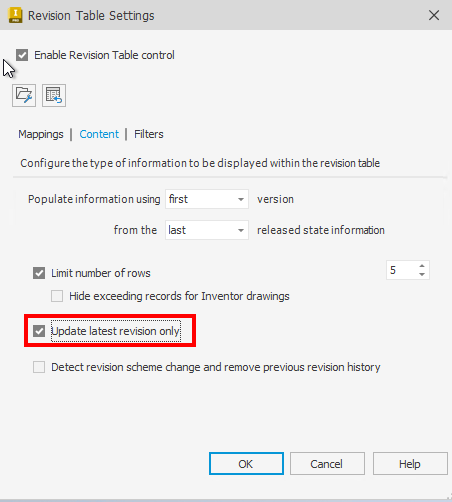Open the 'first' version dropdown
The image size is (452, 502).
pos(207,199)
